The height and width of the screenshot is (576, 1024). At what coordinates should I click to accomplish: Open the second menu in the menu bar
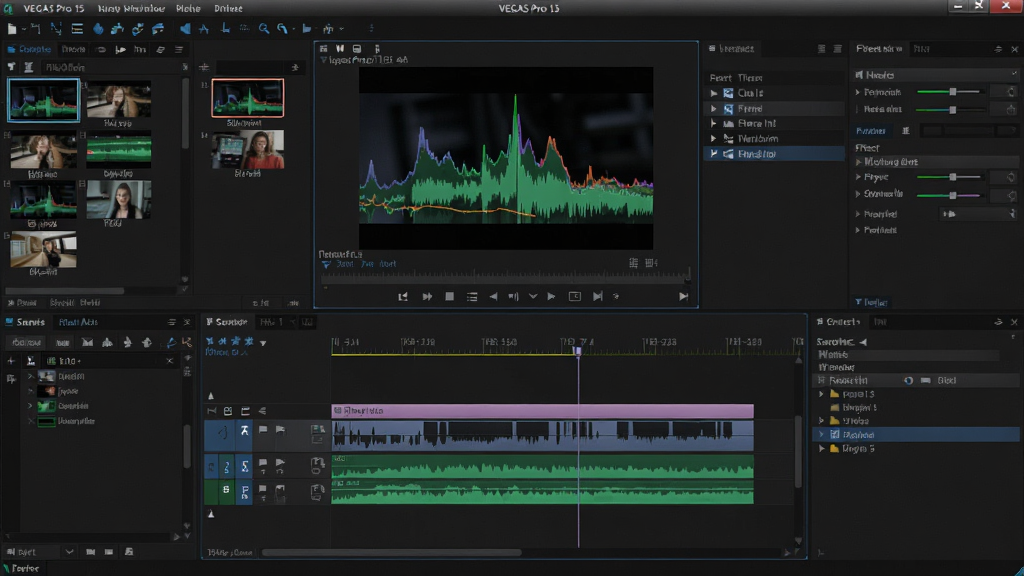(131, 8)
